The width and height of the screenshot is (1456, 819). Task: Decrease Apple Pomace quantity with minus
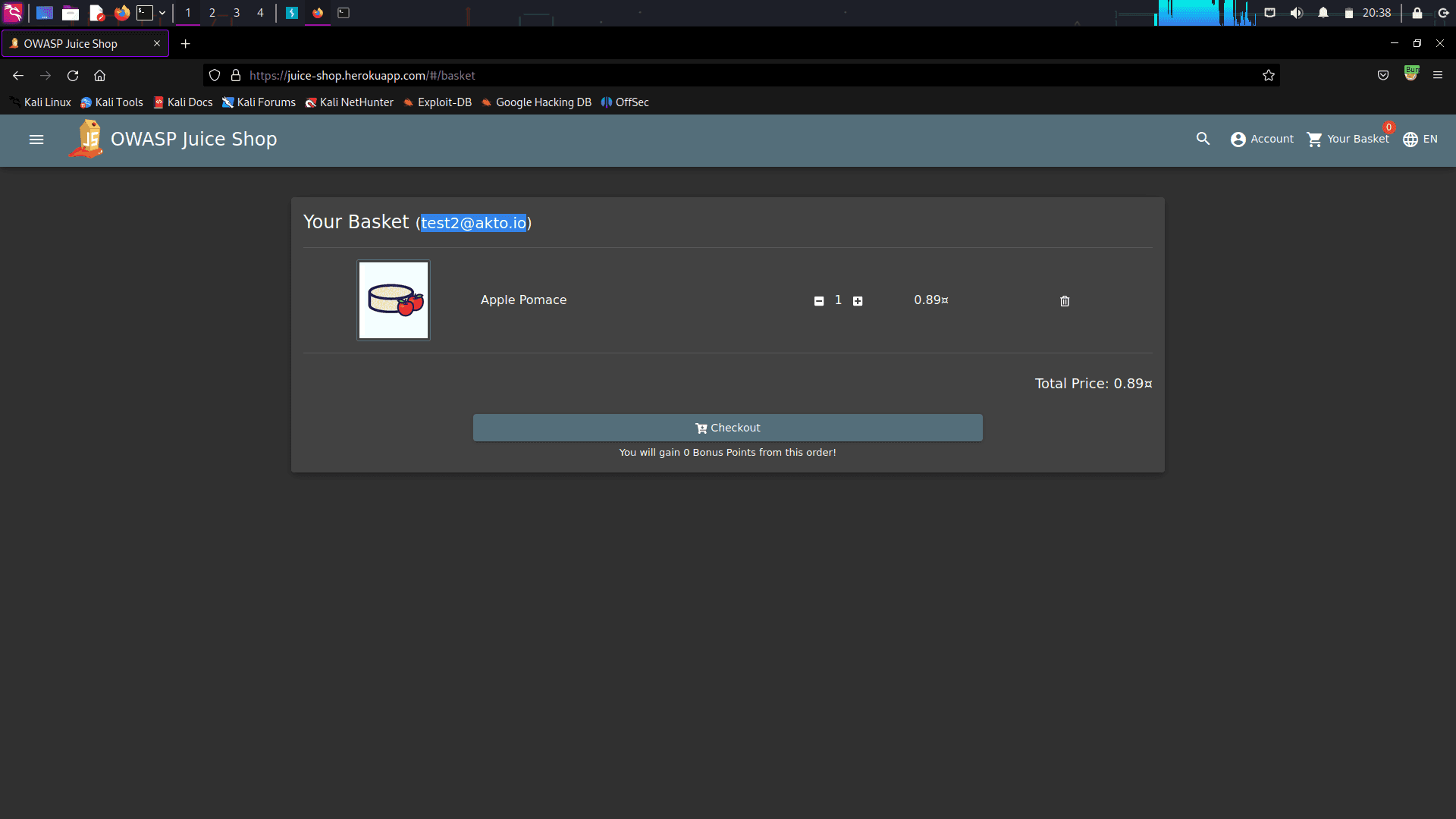click(819, 301)
